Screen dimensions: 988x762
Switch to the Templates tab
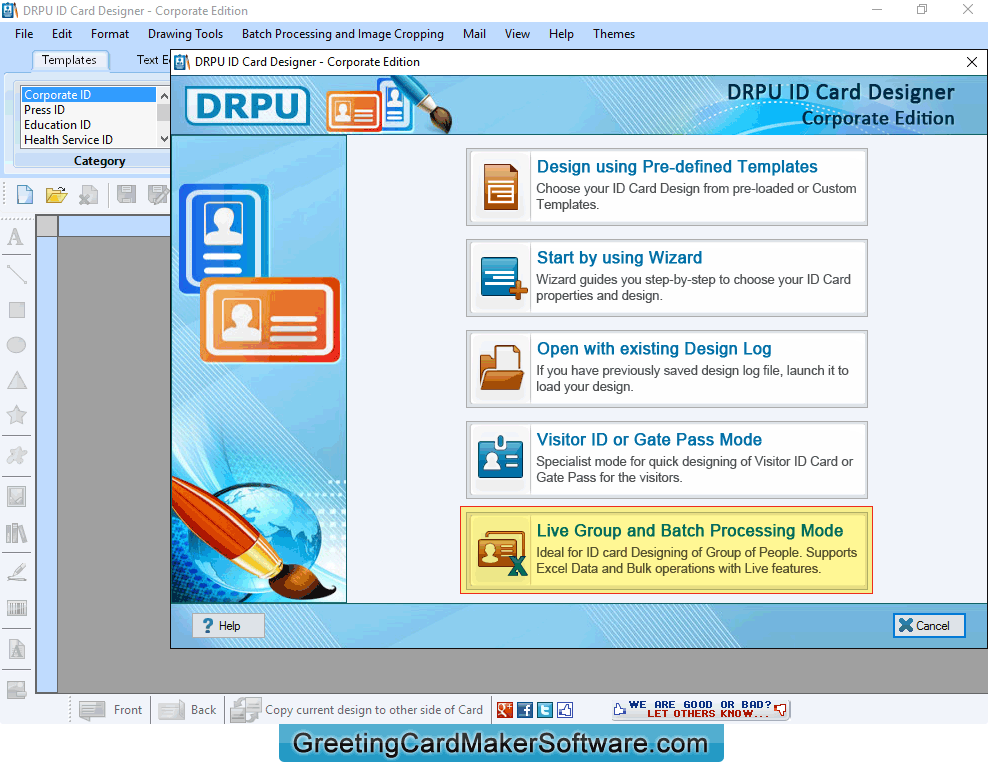click(x=69, y=60)
